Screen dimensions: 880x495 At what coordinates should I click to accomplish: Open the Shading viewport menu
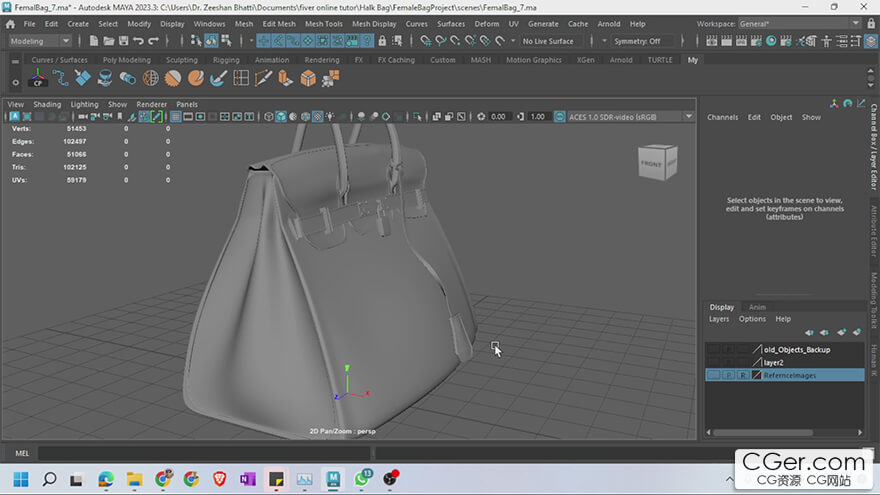click(x=47, y=104)
